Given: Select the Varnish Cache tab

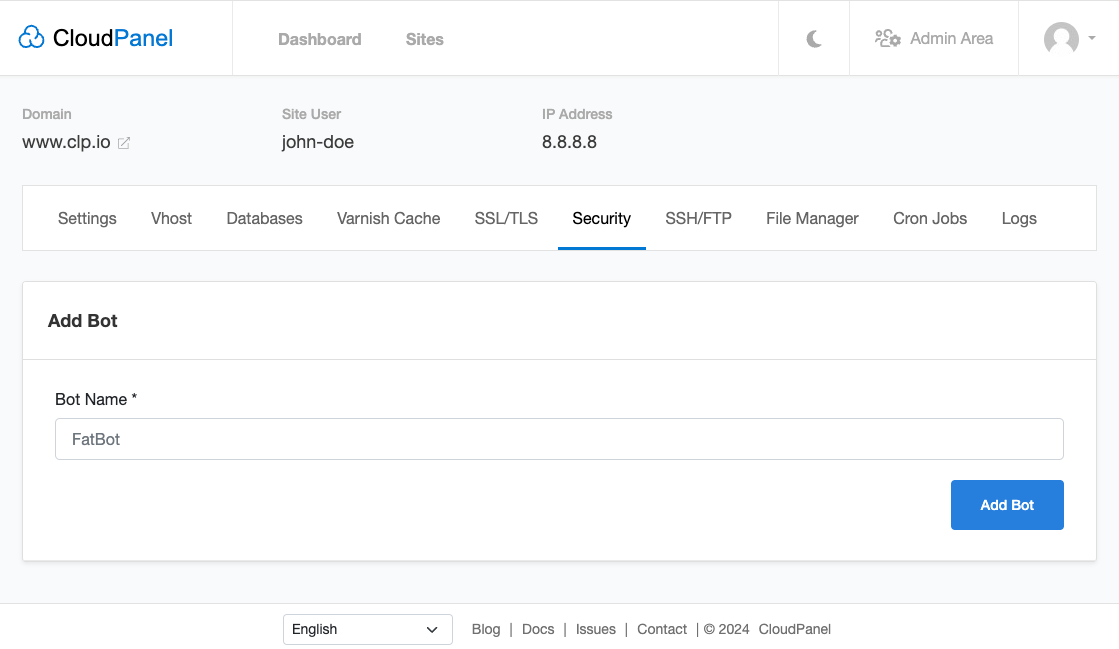Looking at the screenshot, I should (388, 218).
